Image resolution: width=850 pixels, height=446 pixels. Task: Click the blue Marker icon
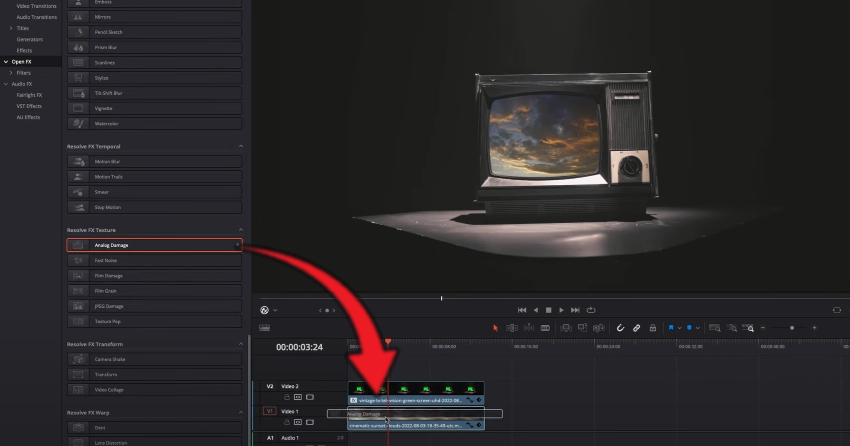(690, 328)
